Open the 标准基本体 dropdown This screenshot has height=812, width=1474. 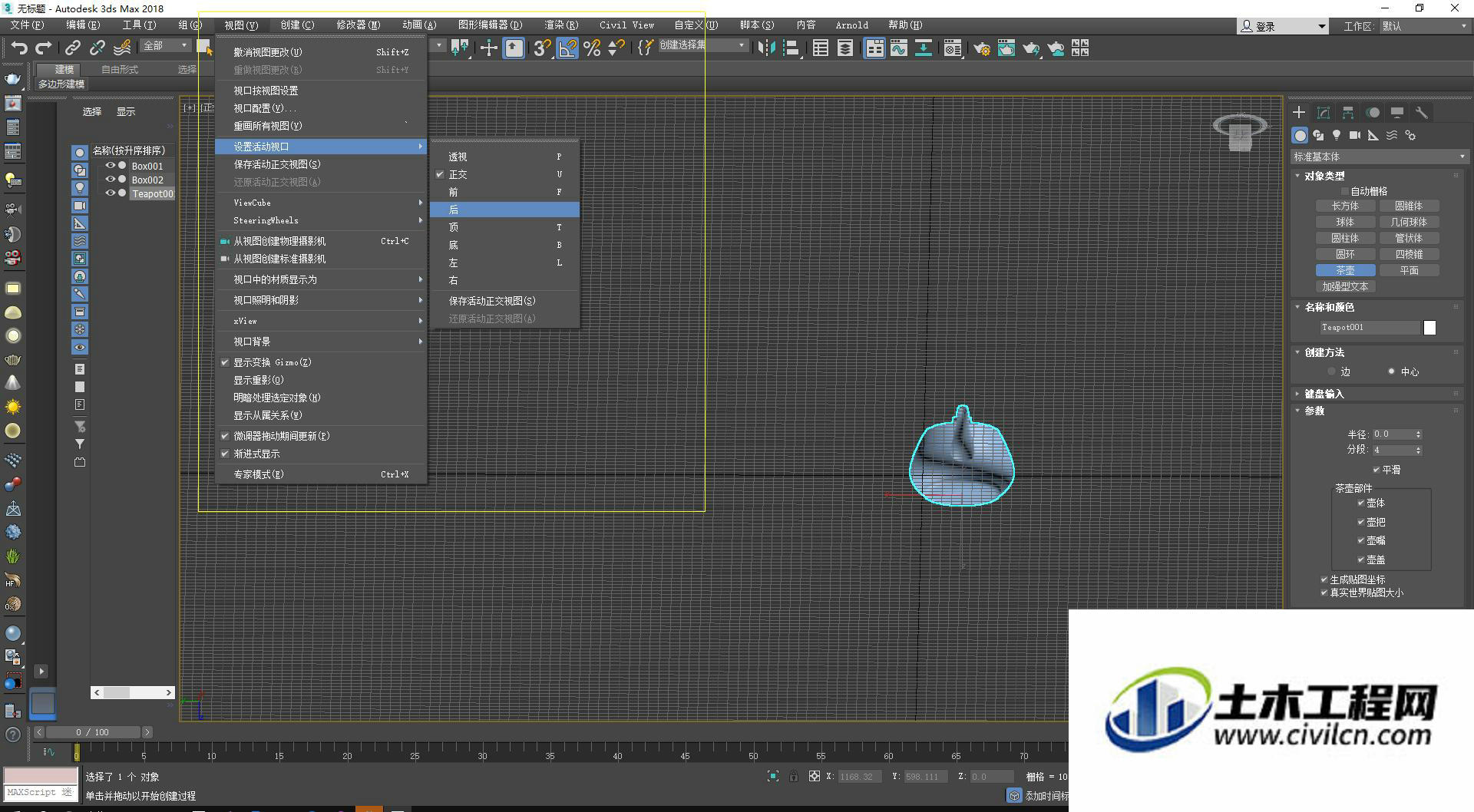(x=1380, y=157)
